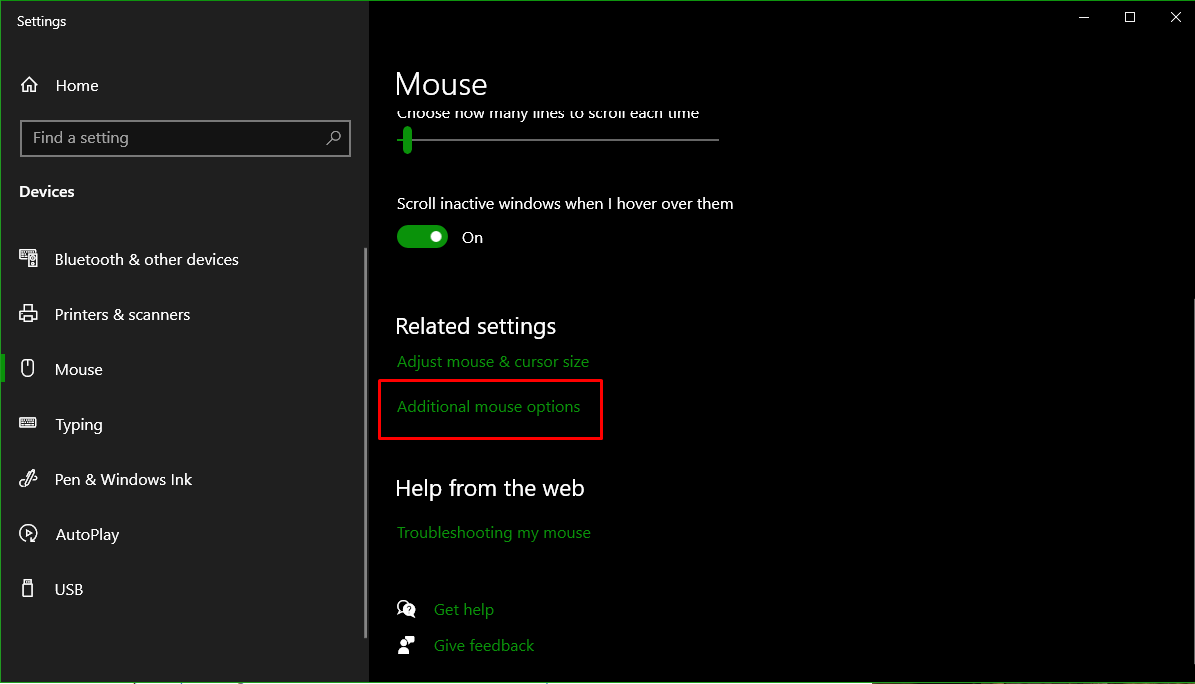Click the sidebar vertical scrollbar
Viewport: 1195px width, 684px height.
click(366, 442)
